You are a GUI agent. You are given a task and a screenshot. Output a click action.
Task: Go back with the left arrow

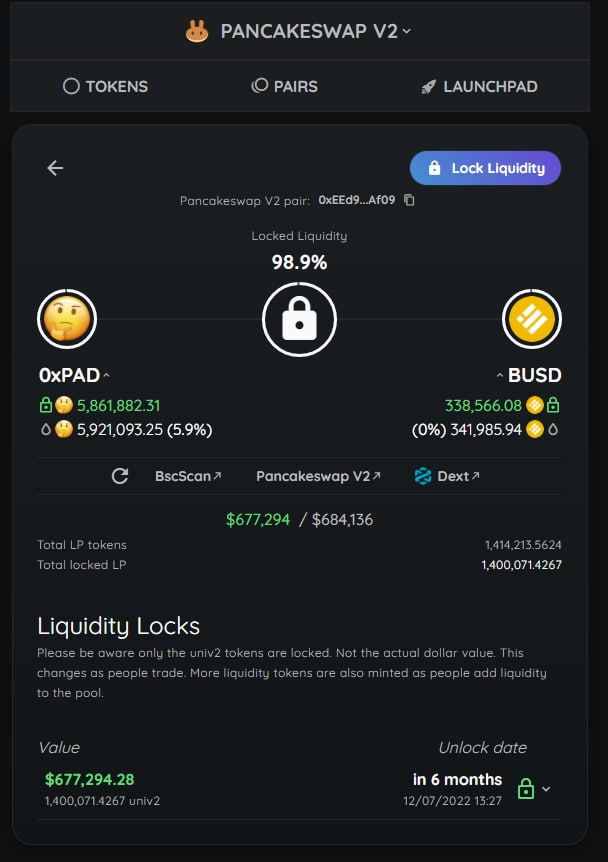[x=55, y=168]
